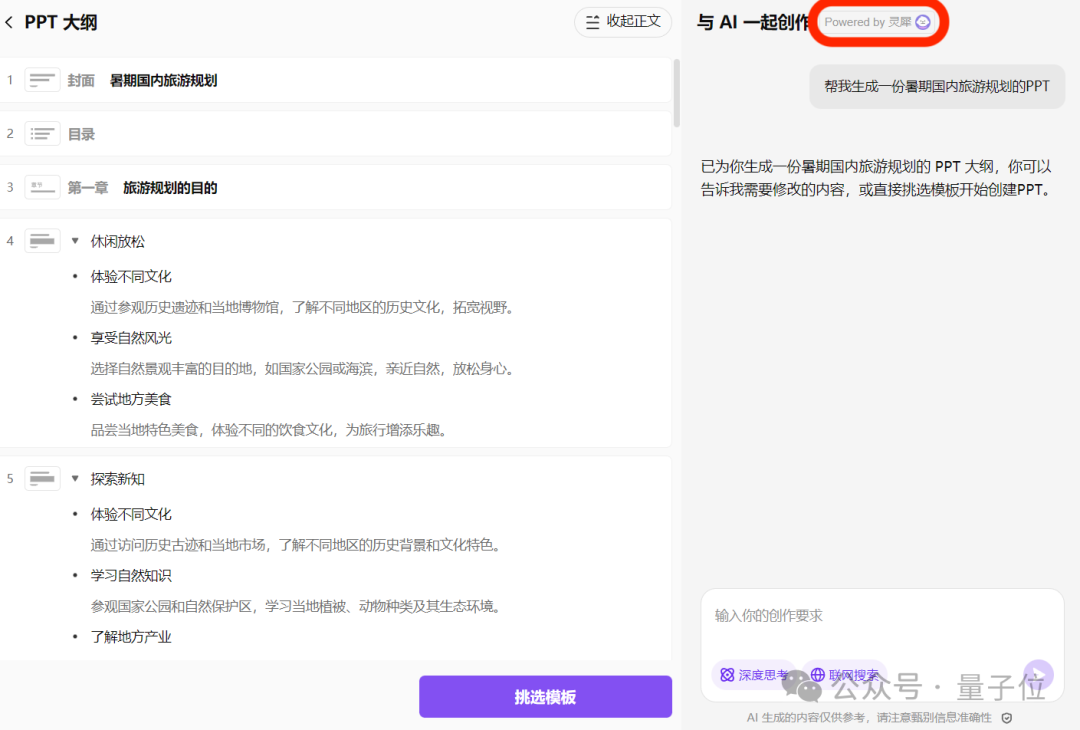1080x730 pixels.
Task: Click the user message bubble 帮我生成暑期旅游PPT
Action: click(936, 87)
